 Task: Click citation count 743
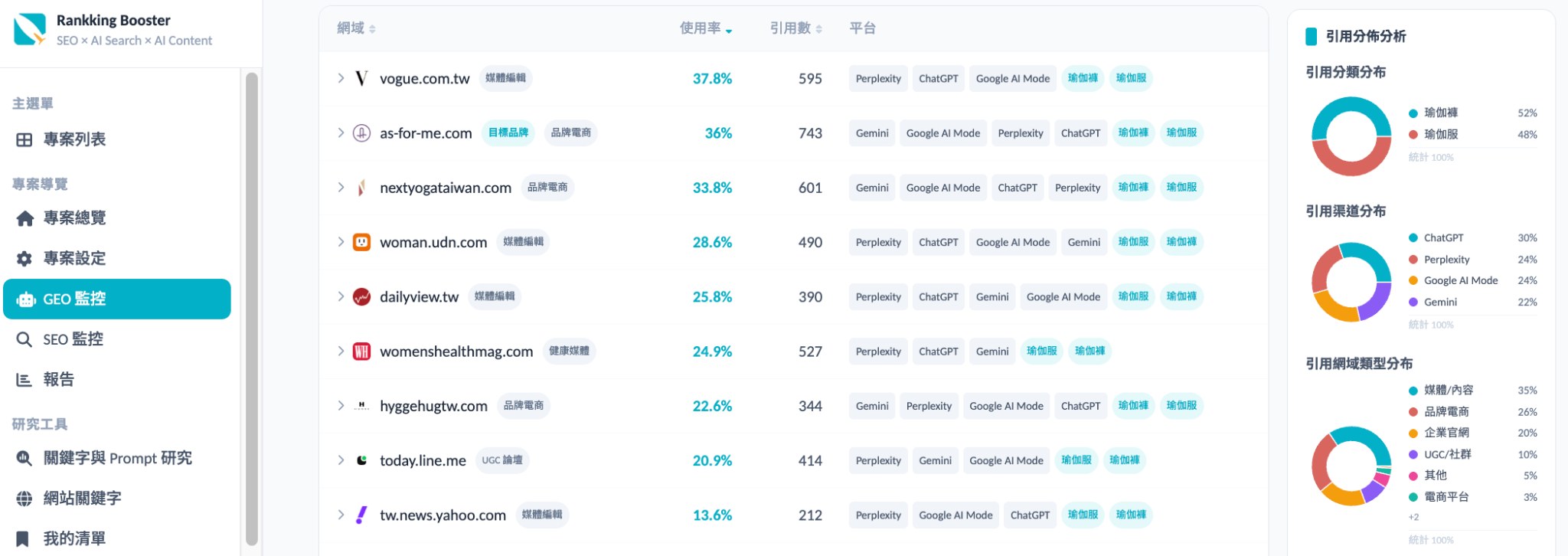coord(810,132)
